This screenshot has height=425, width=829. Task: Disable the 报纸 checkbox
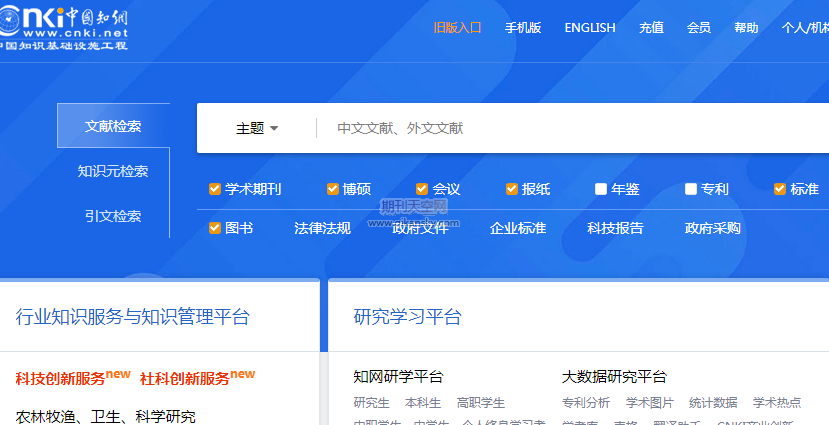pyautogui.click(x=512, y=189)
